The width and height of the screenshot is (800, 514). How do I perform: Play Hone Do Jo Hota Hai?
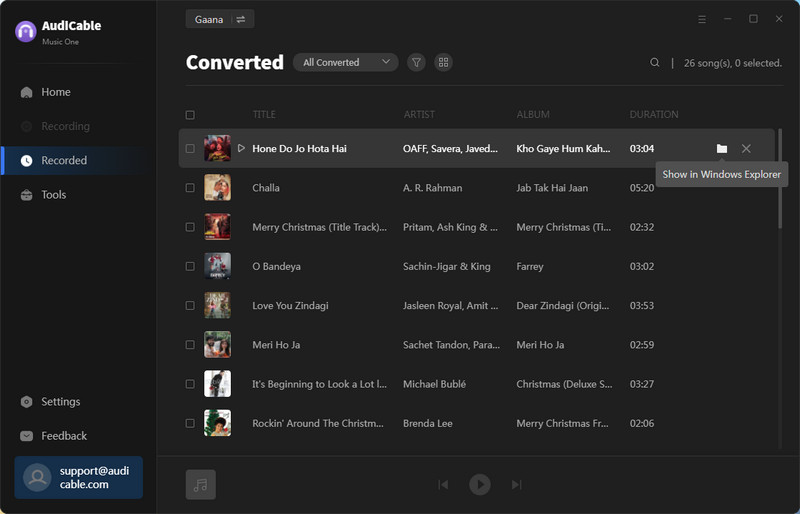(241, 148)
